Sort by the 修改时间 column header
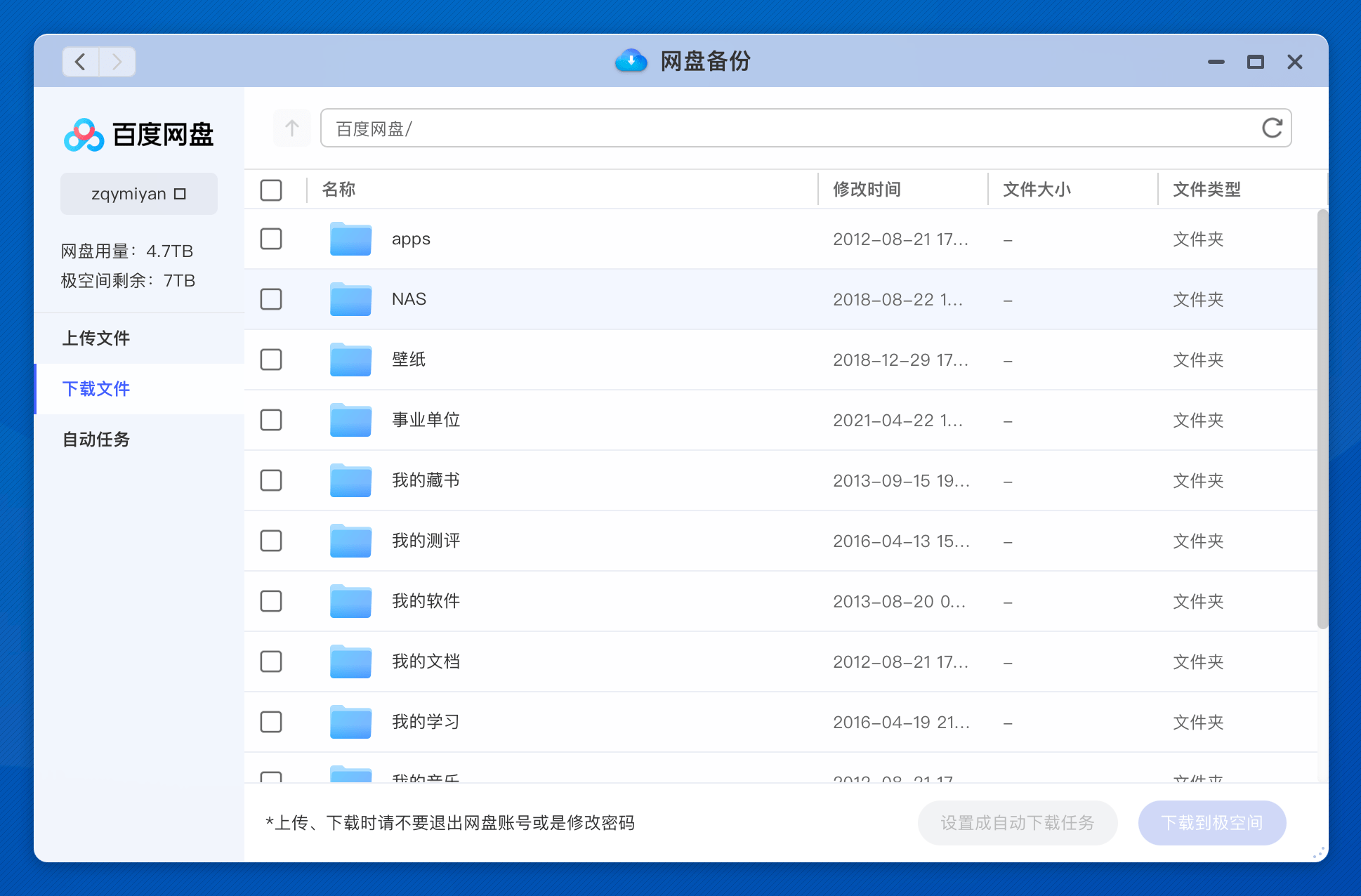 point(866,189)
